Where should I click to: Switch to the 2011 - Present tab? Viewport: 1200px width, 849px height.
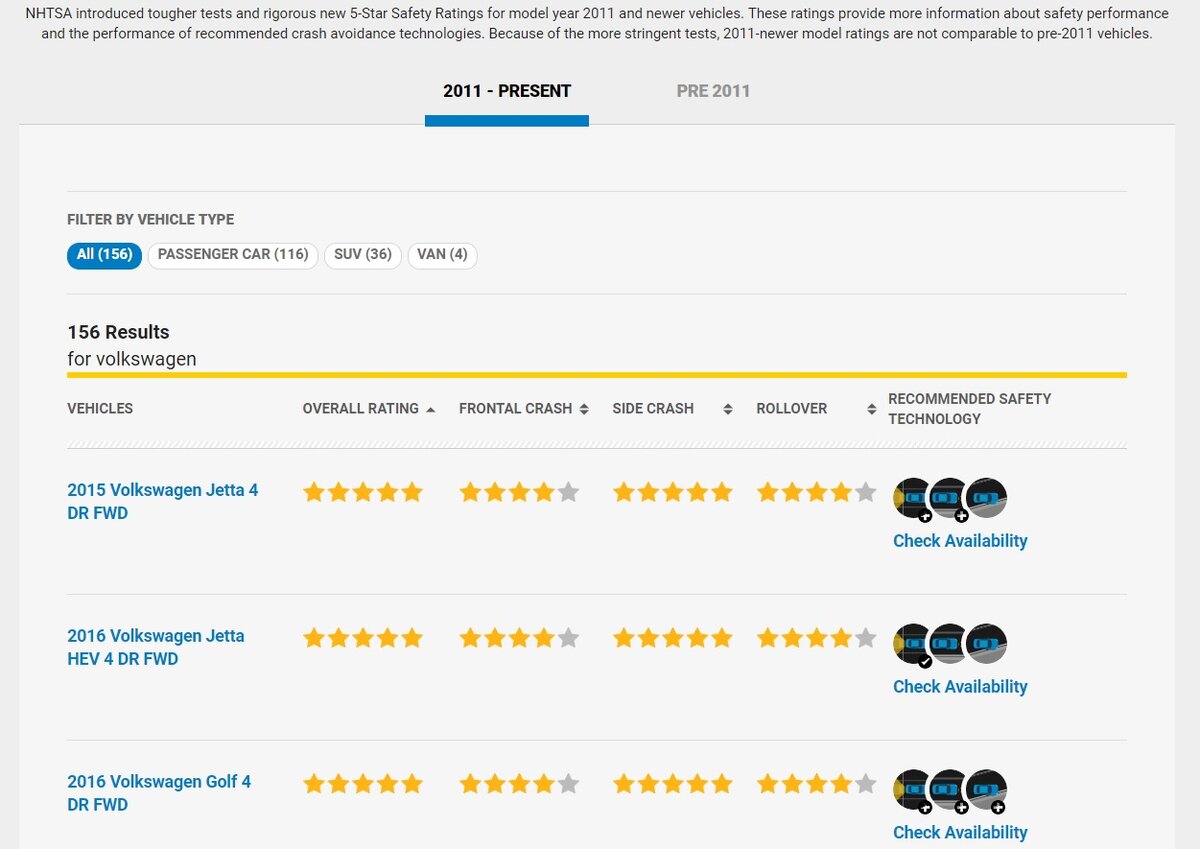507,91
